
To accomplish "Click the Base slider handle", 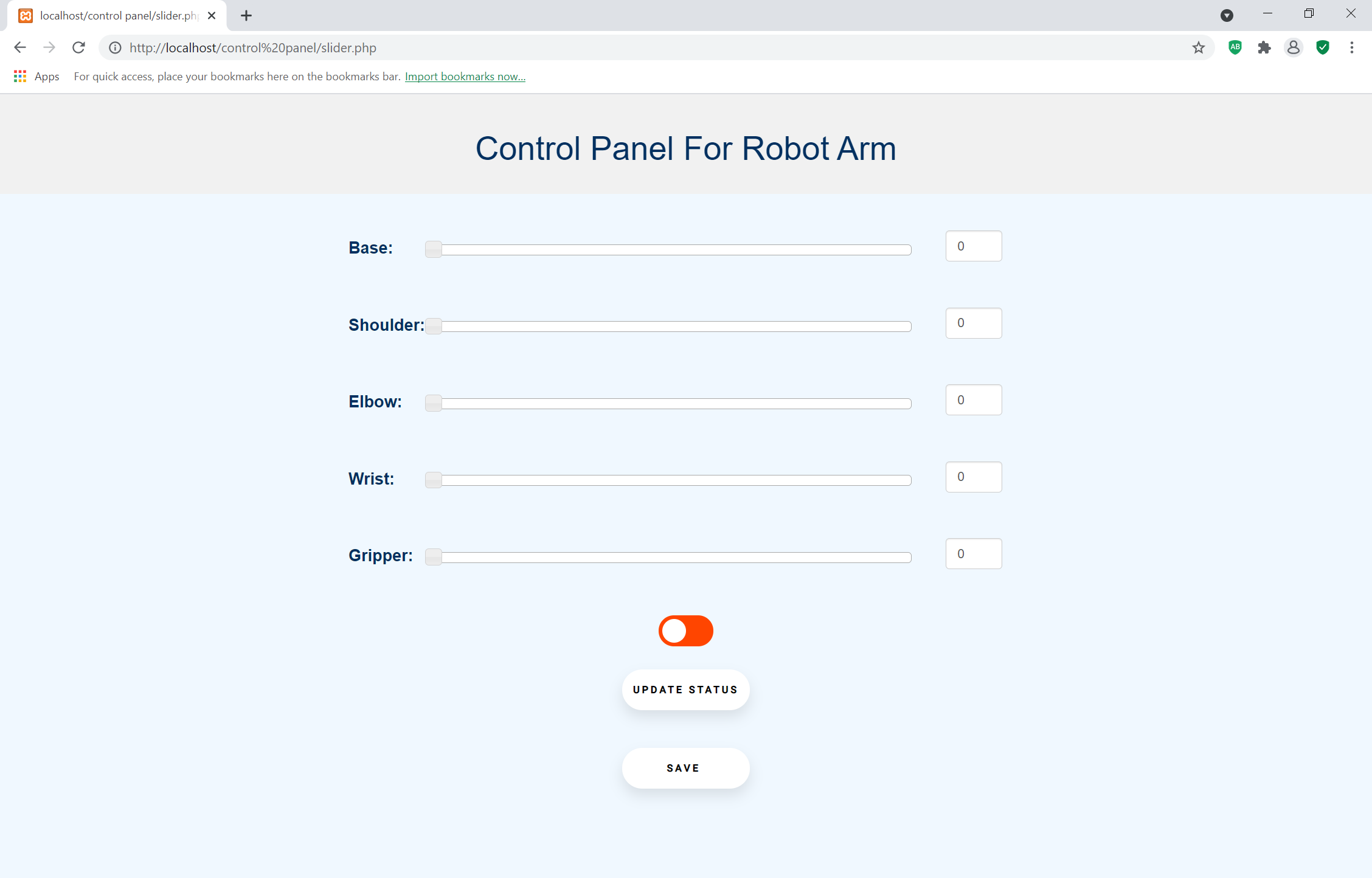I will 434,249.
